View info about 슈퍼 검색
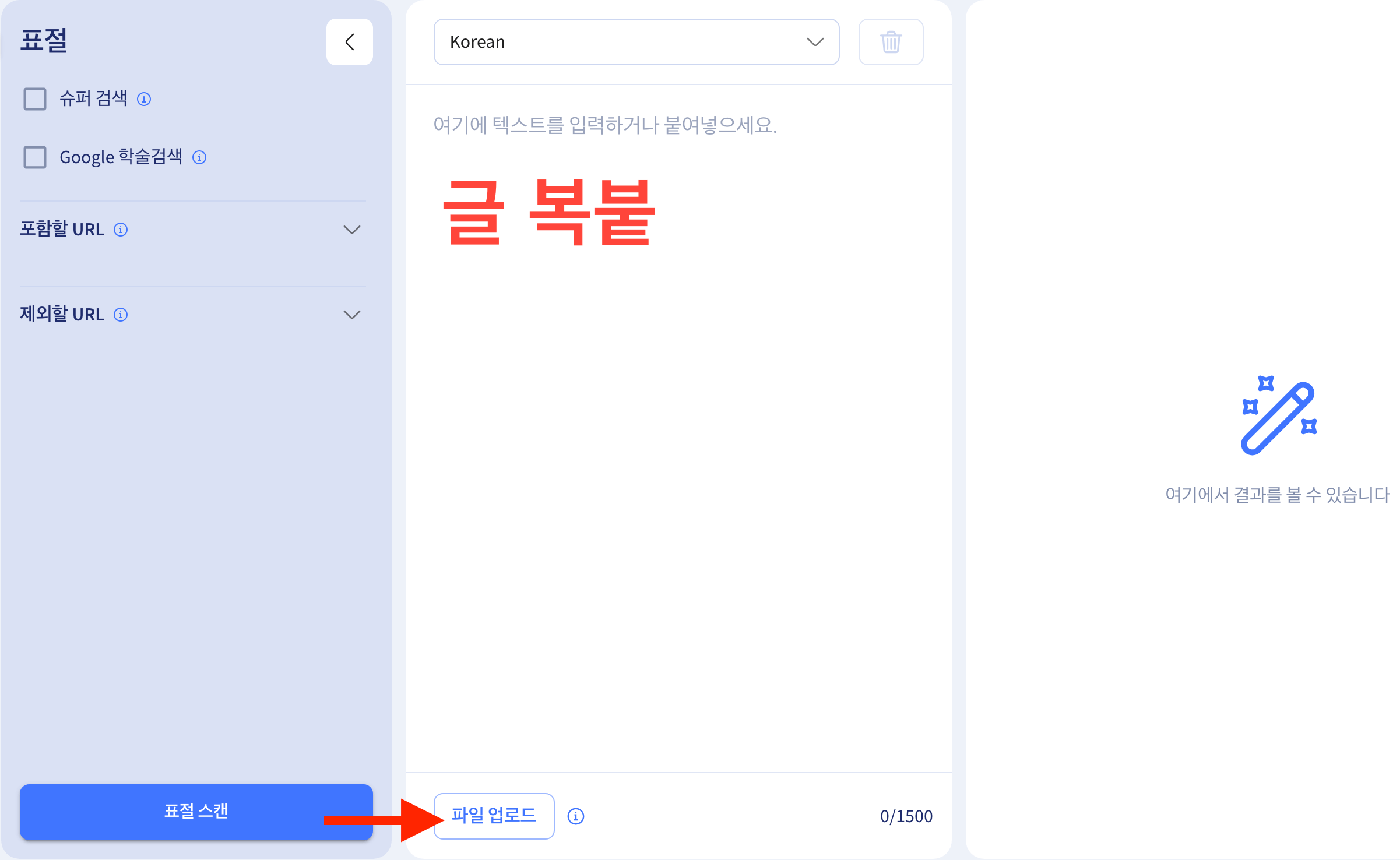 (144, 99)
